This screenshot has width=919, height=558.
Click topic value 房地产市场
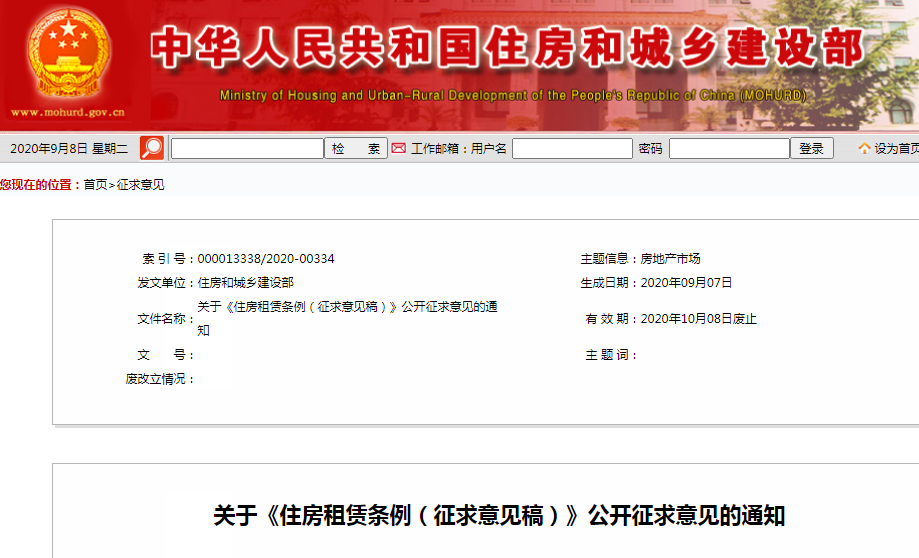[670, 258]
